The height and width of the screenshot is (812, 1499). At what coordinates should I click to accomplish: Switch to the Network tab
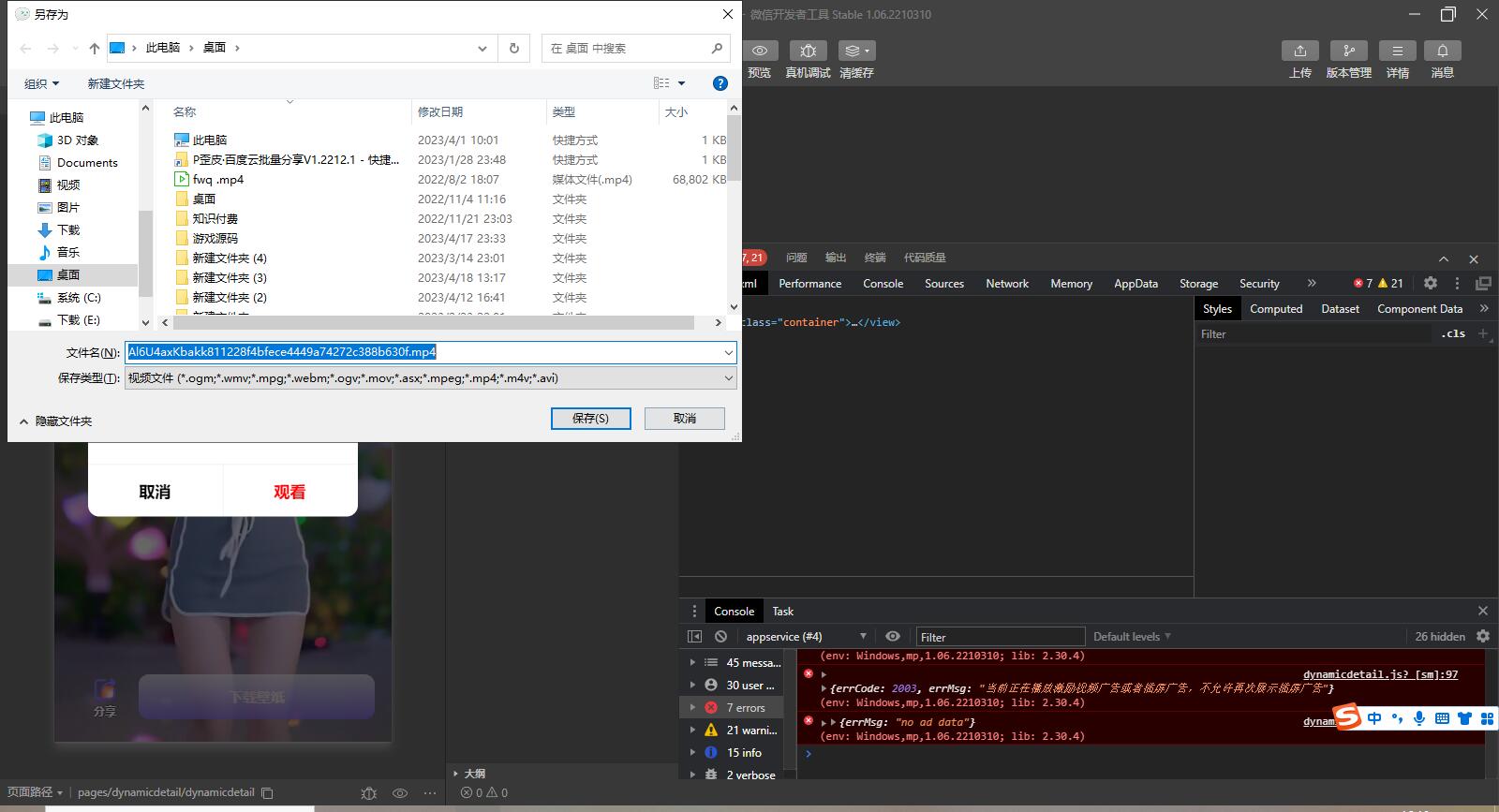(1006, 284)
